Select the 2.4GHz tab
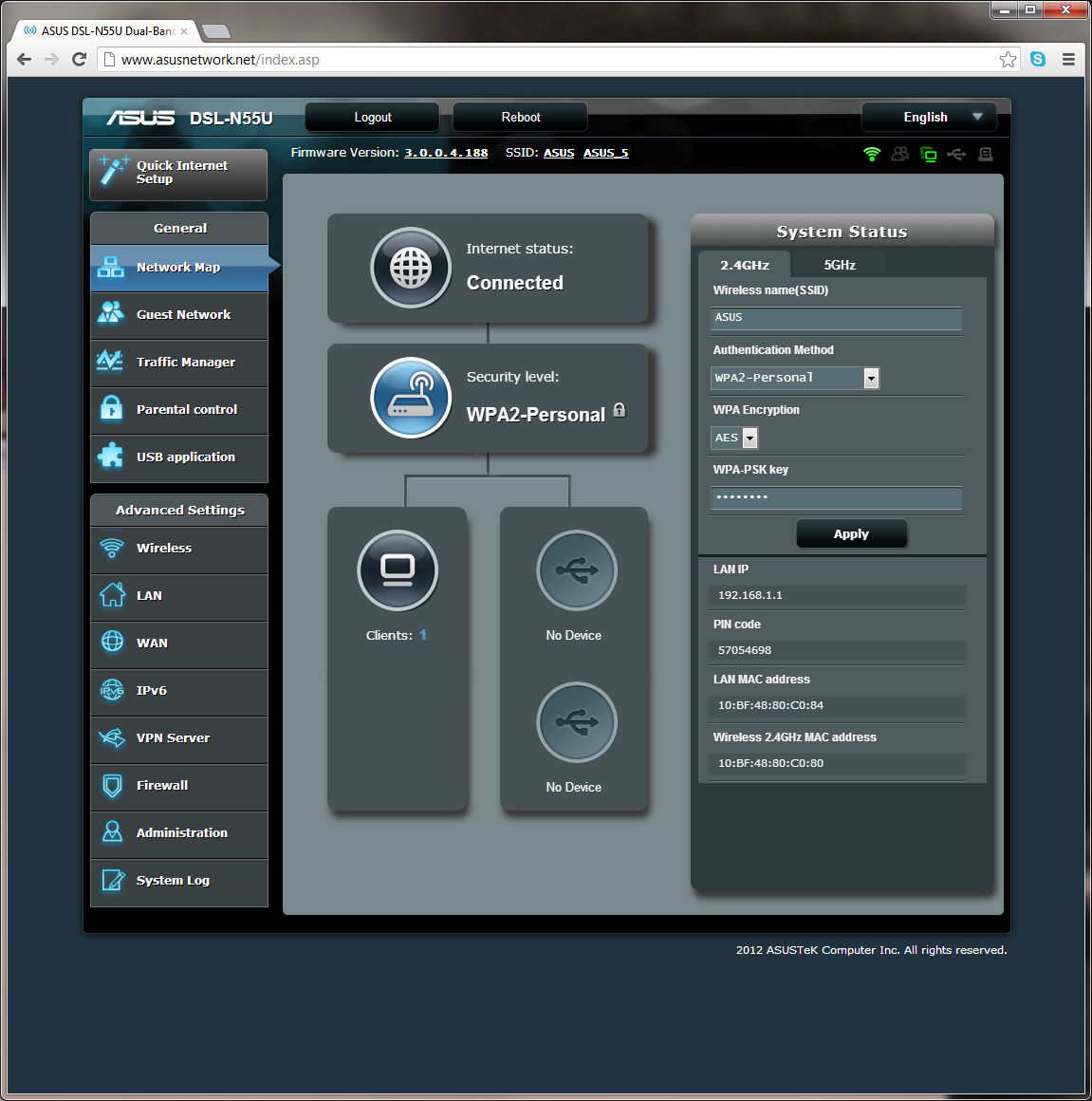This screenshot has width=1092, height=1101. point(746,265)
